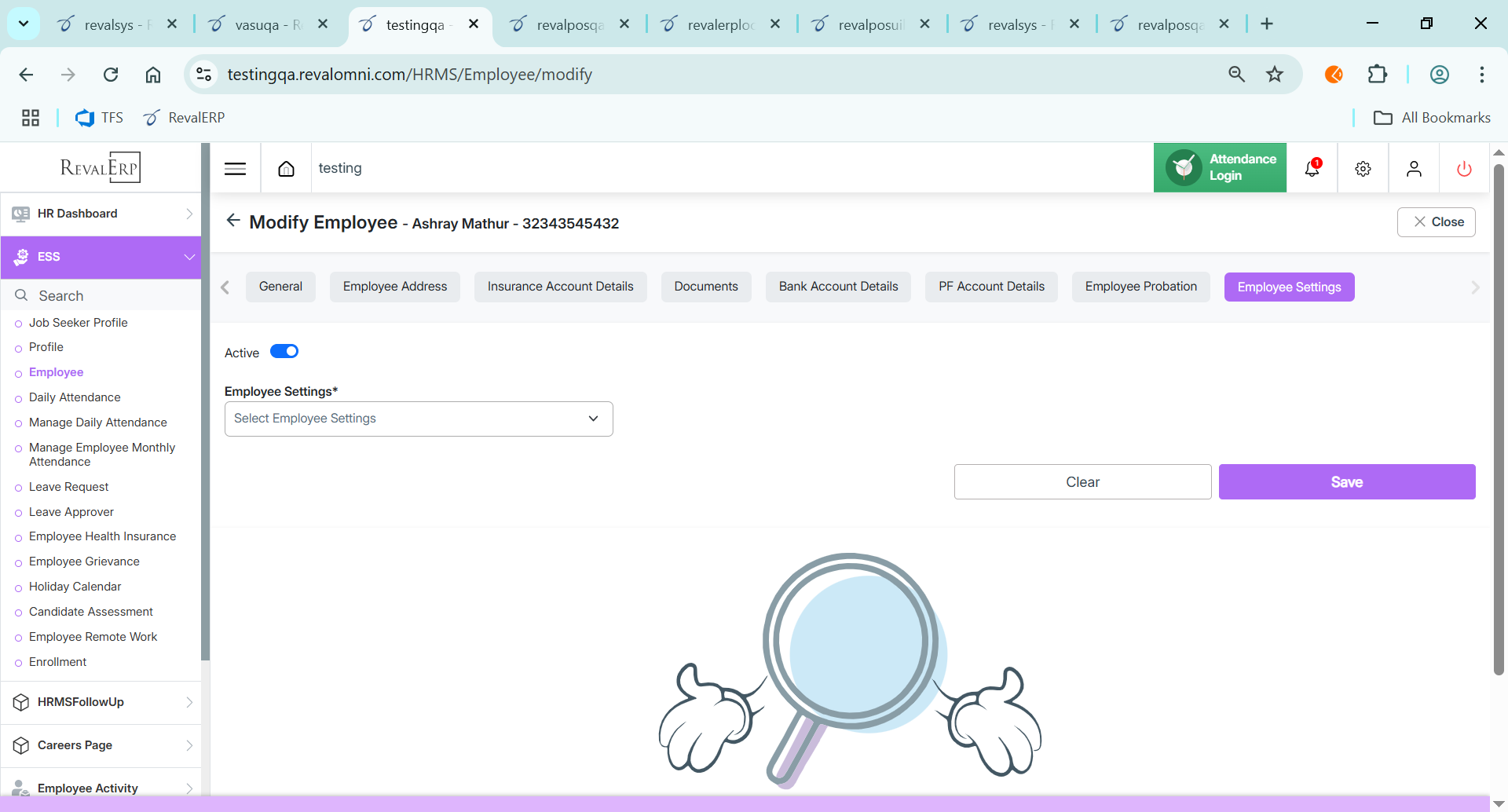The width and height of the screenshot is (1508, 812).
Task: Click the Clear button
Action: 1082,482
